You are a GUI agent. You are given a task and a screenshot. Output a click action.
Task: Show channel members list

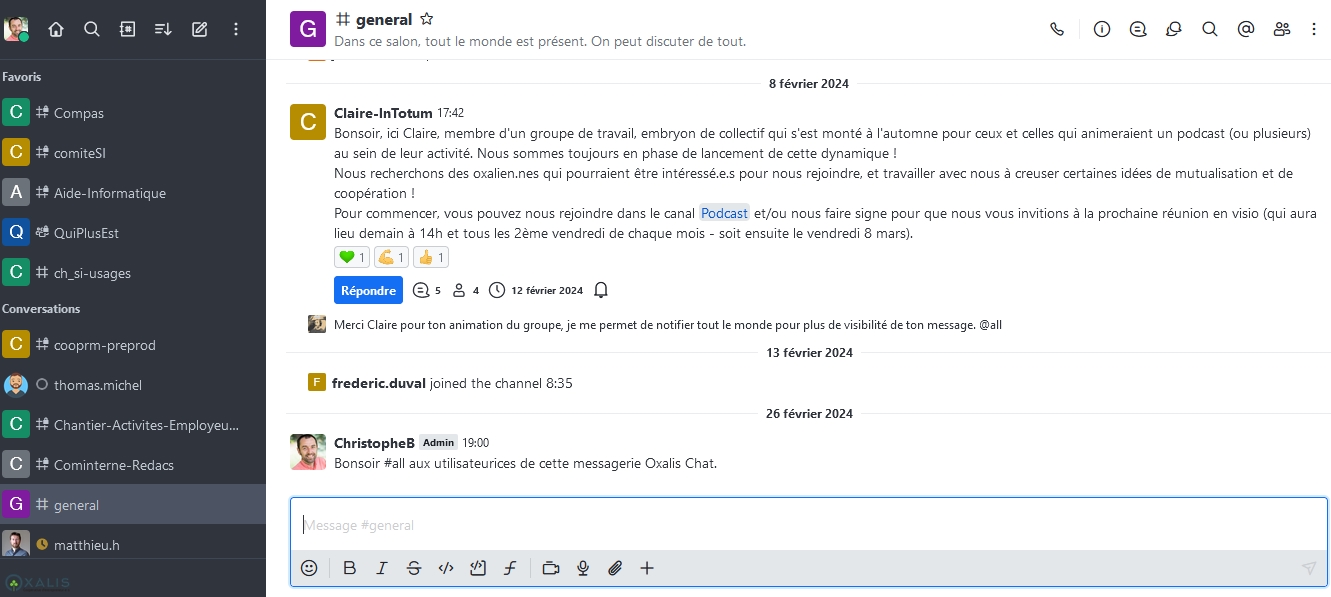point(1282,30)
